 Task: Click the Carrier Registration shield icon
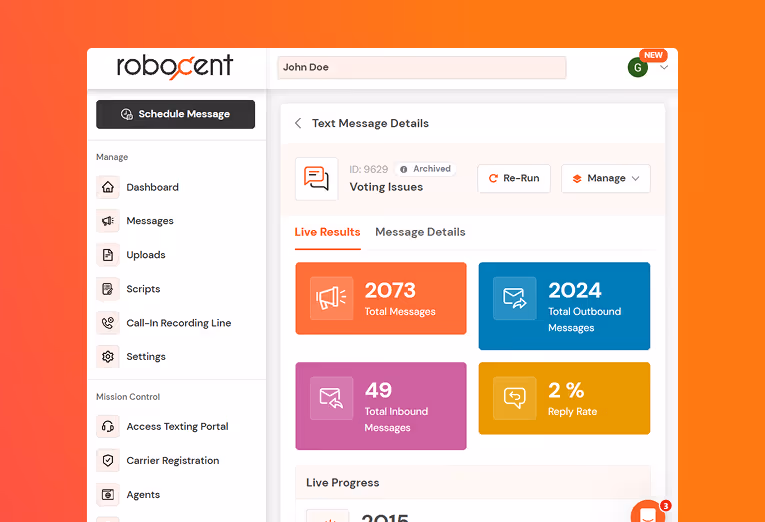pos(108,461)
